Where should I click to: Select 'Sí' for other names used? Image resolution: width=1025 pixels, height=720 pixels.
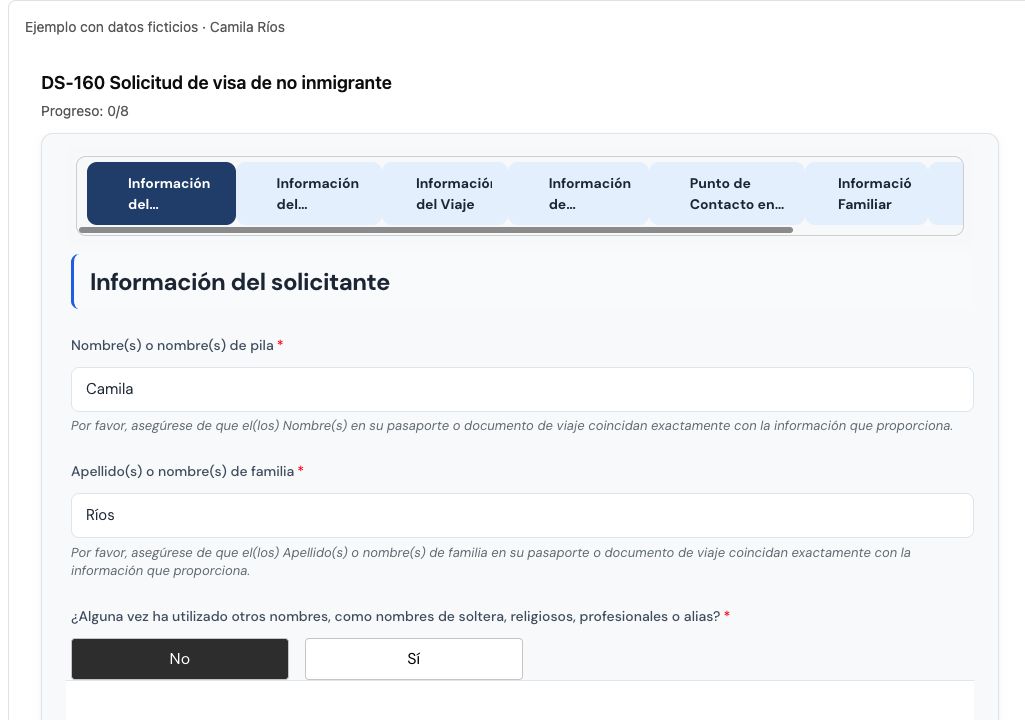(x=414, y=659)
